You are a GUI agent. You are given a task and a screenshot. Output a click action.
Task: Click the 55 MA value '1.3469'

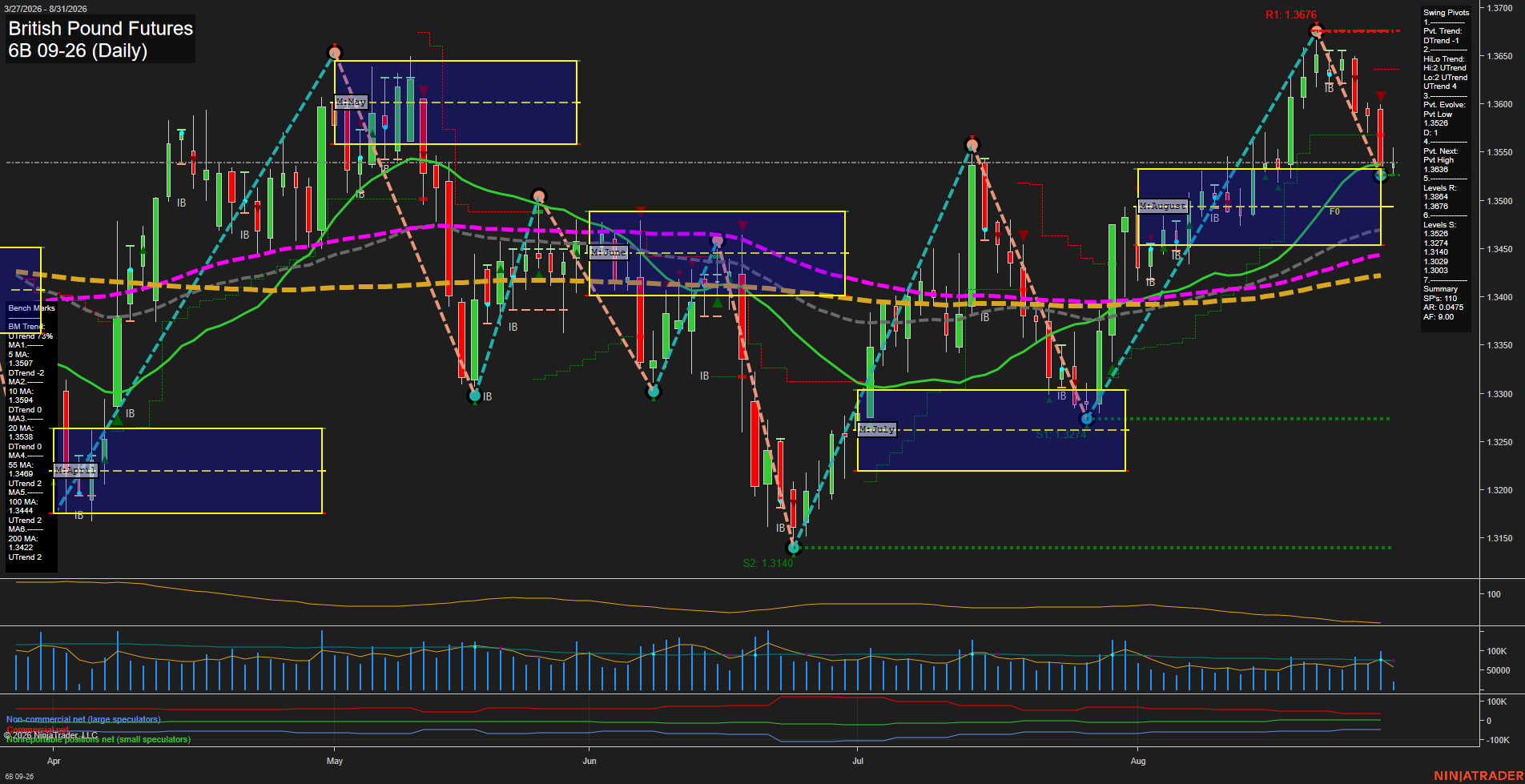pos(21,474)
